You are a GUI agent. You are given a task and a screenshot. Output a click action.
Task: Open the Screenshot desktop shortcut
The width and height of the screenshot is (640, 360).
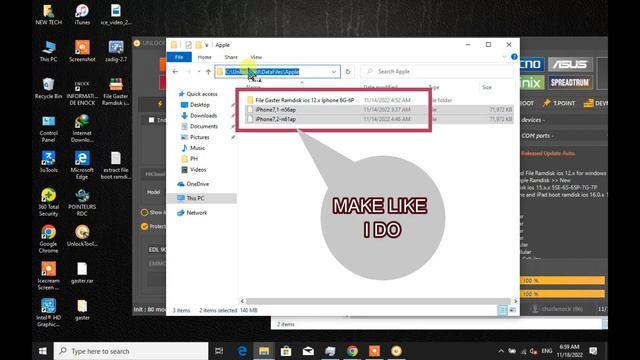(82, 51)
